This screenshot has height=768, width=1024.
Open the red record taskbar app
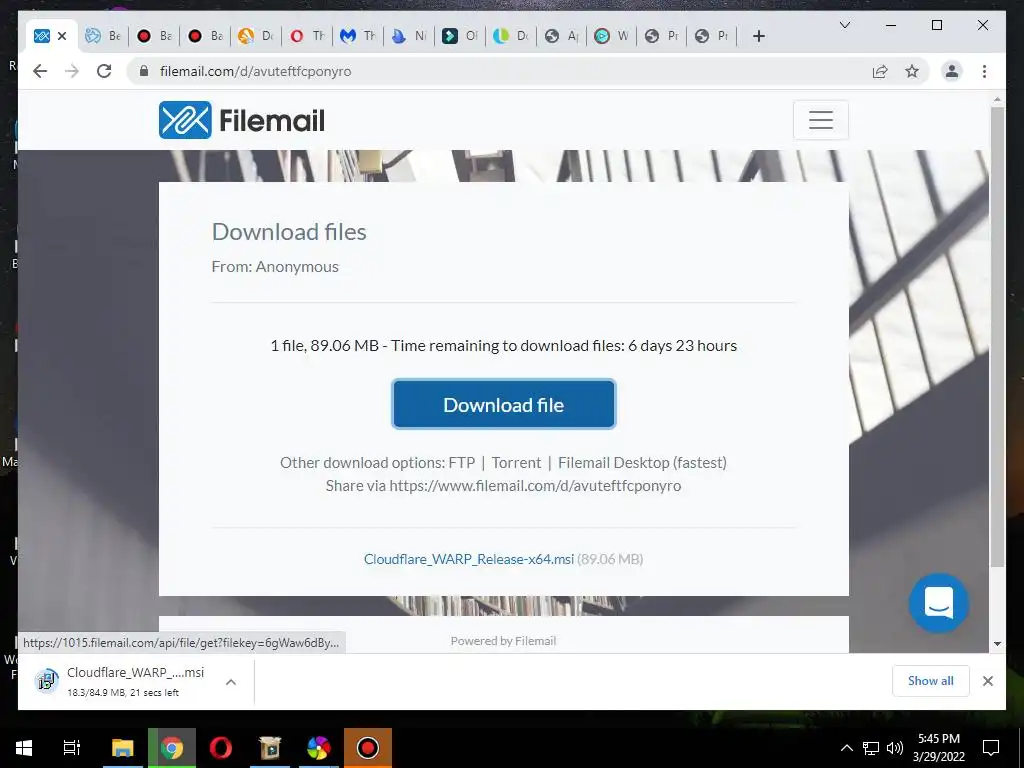(x=368, y=748)
